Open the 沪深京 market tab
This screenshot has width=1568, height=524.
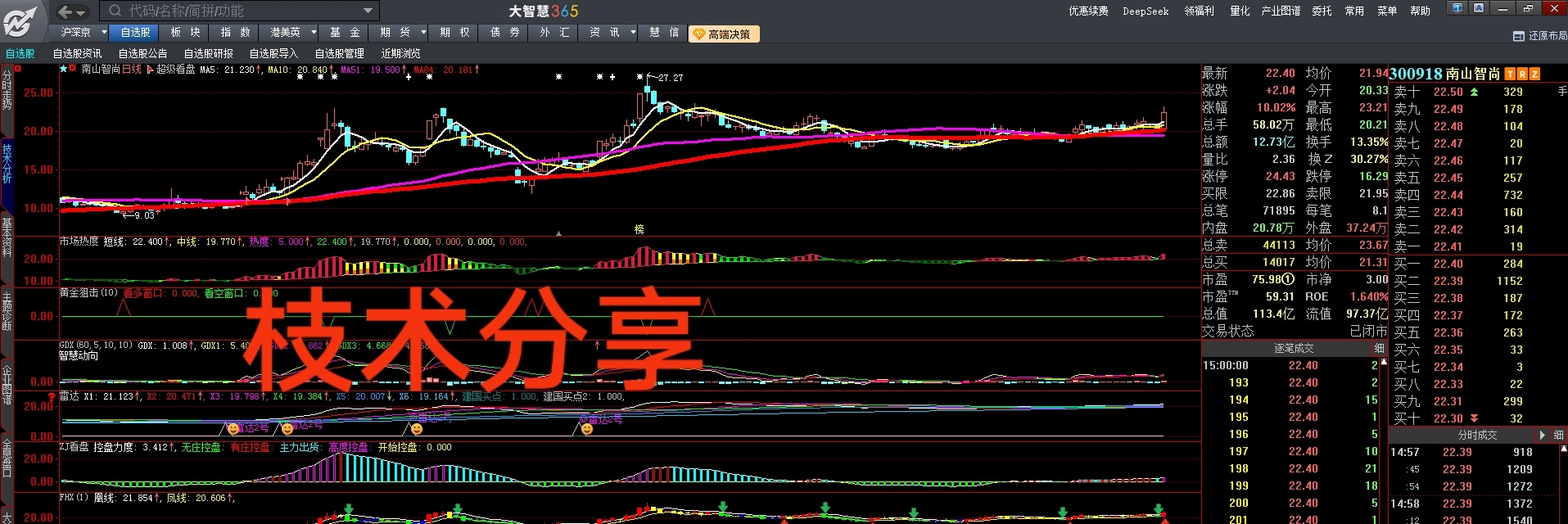tap(75, 33)
